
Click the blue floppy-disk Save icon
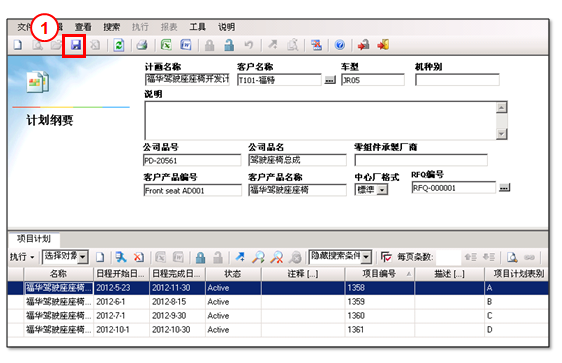click(76, 45)
